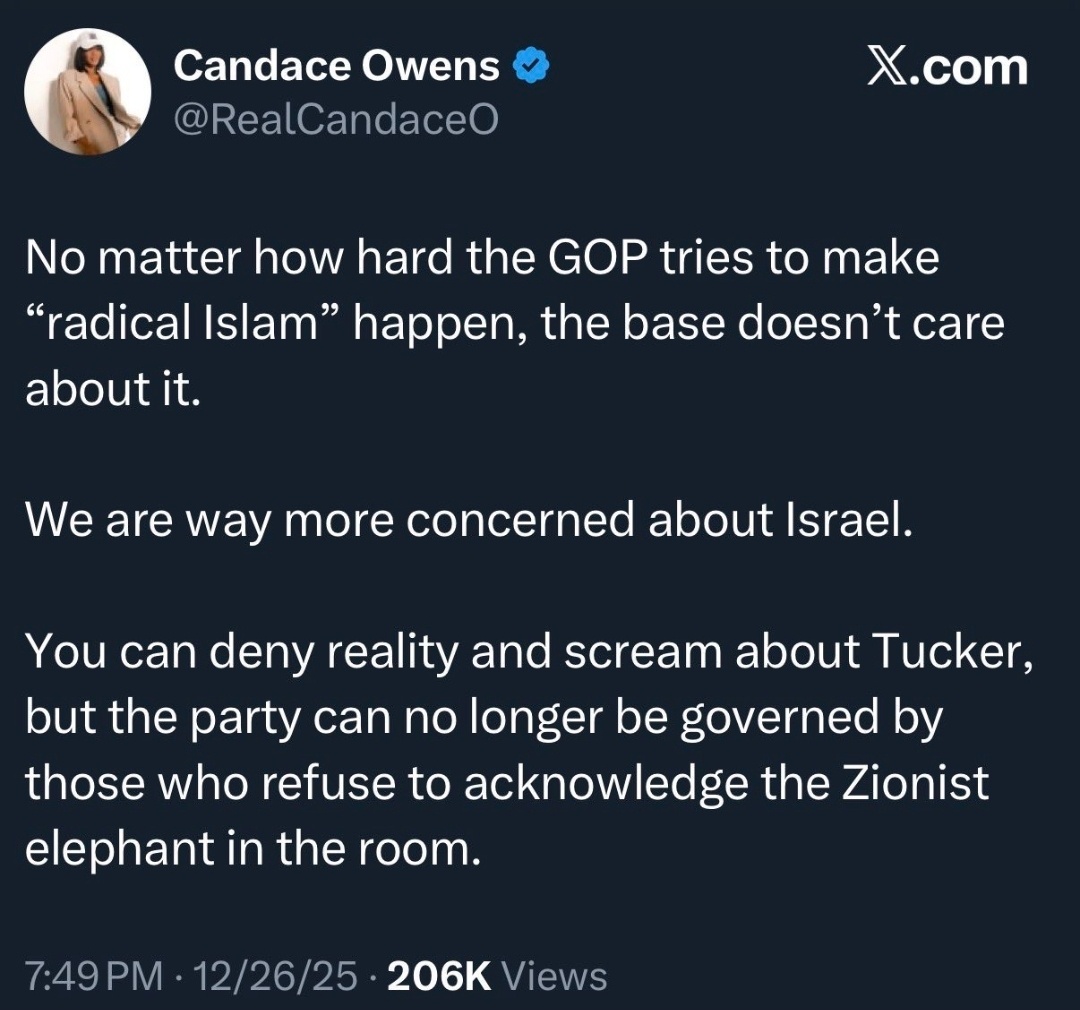The width and height of the screenshot is (1080, 1010).
Task: Open the Candace Owens display name
Action: pos(336,67)
